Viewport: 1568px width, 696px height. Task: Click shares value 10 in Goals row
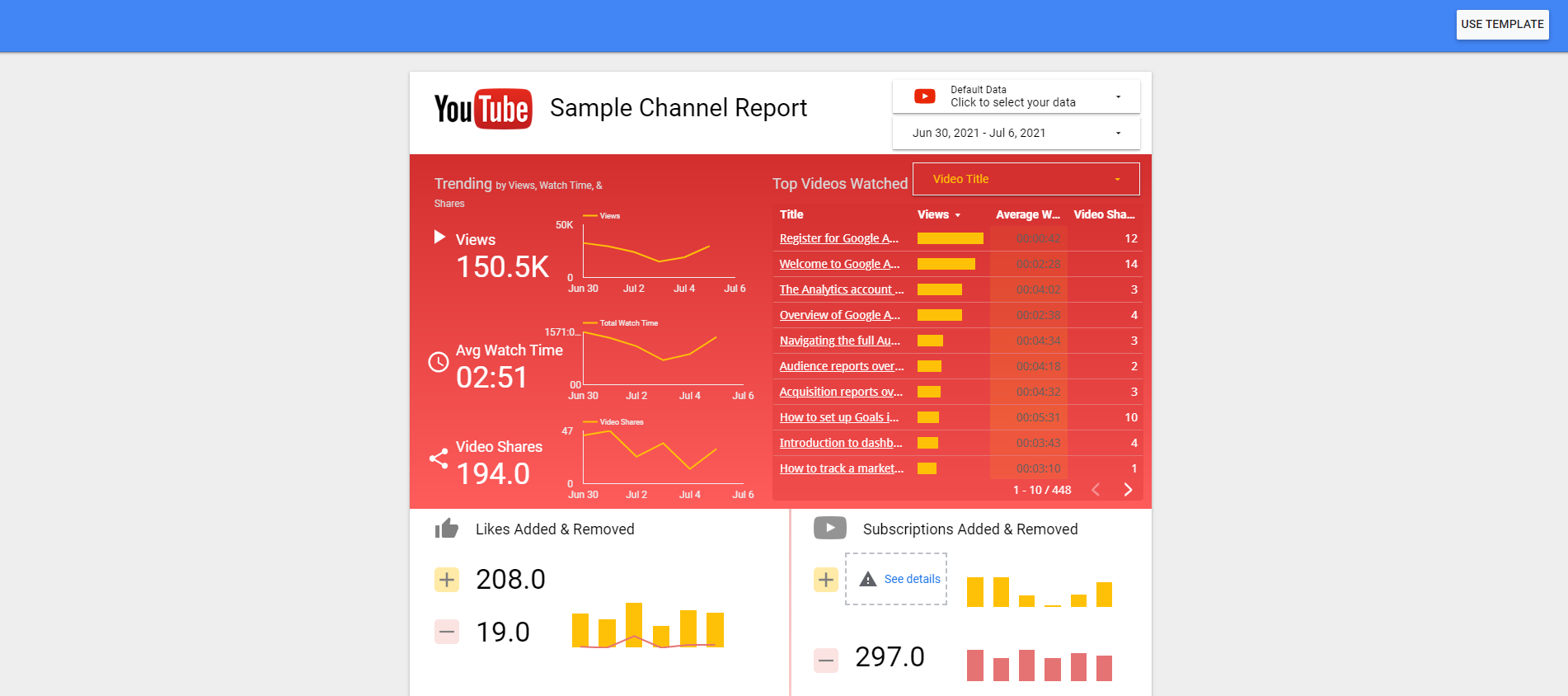point(1131,417)
